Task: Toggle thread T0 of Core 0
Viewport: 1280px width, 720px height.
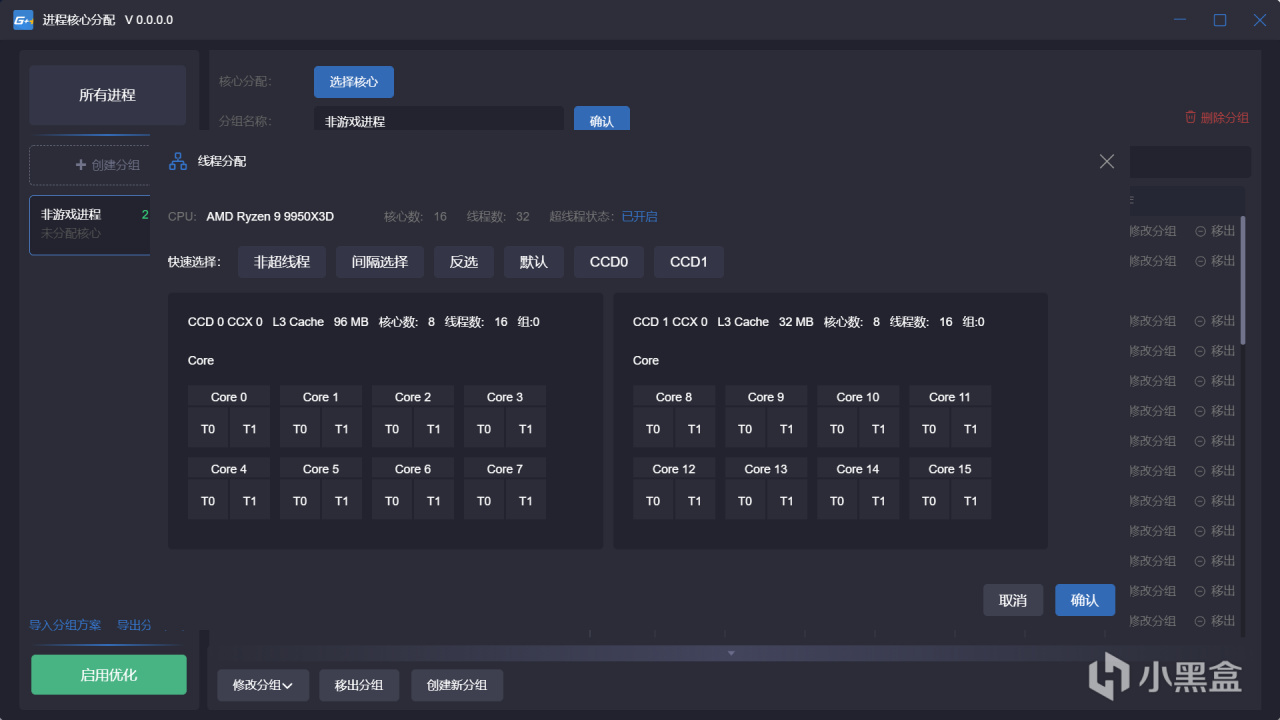Action: tap(208, 429)
